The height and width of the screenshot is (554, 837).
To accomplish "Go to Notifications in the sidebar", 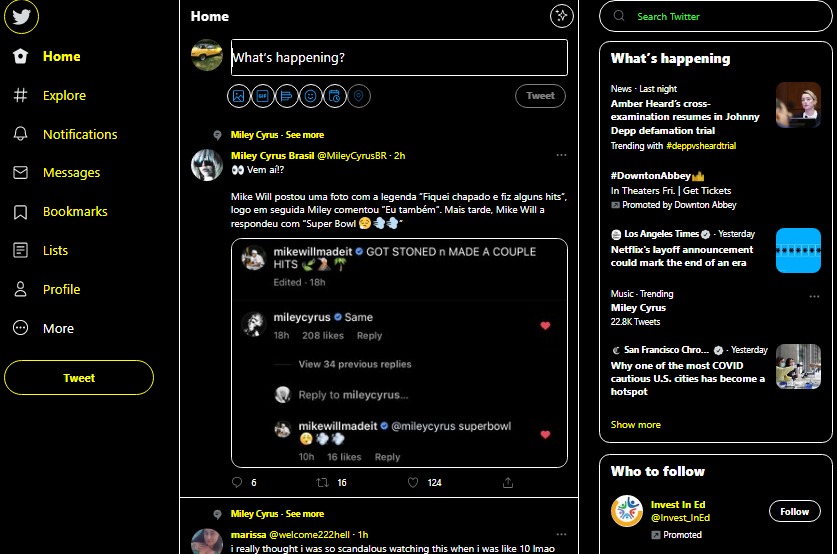I will [x=65, y=134].
